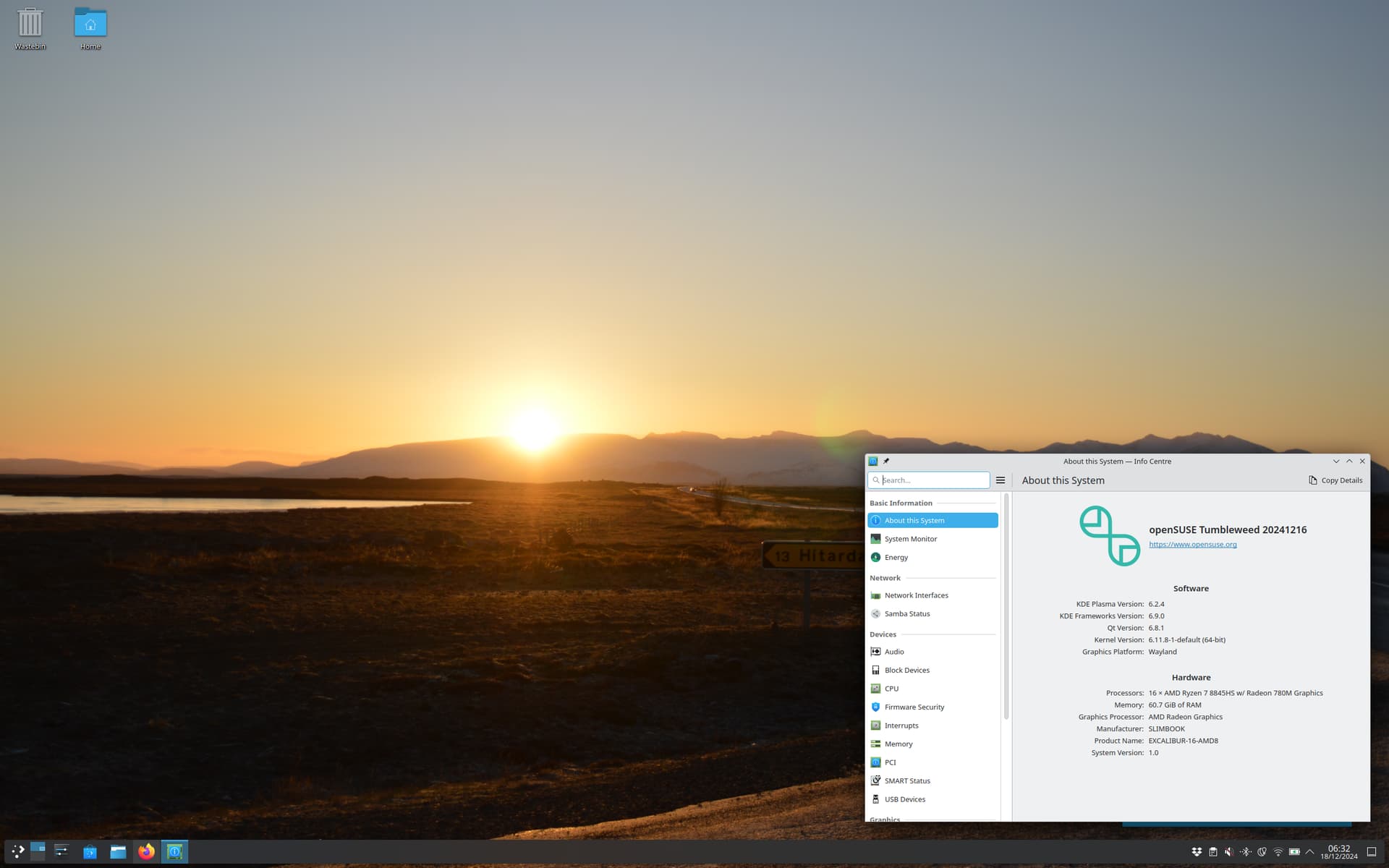Click the Firefox icon in the taskbar
The height and width of the screenshot is (868, 1389).
[x=146, y=851]
